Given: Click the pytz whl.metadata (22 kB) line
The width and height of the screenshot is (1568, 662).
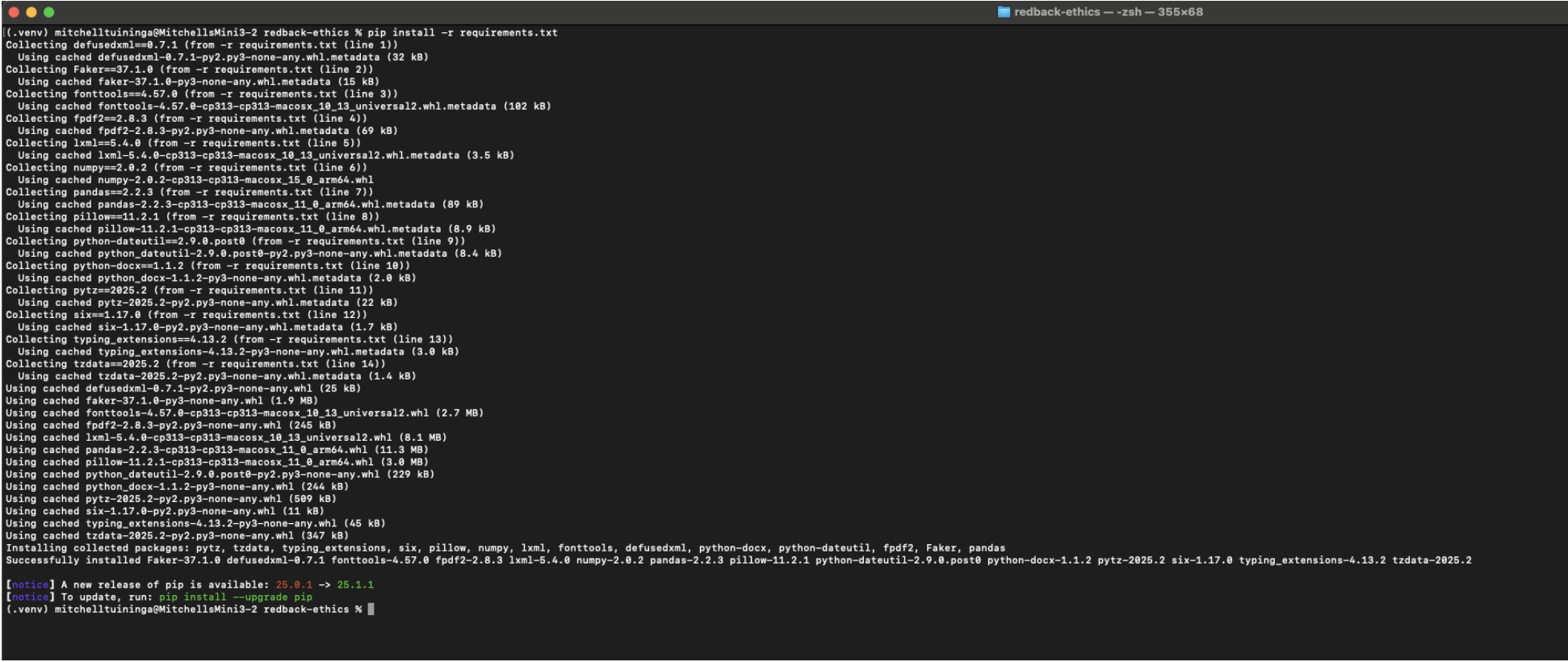Looking at the screenshot, I should (208, 303).
